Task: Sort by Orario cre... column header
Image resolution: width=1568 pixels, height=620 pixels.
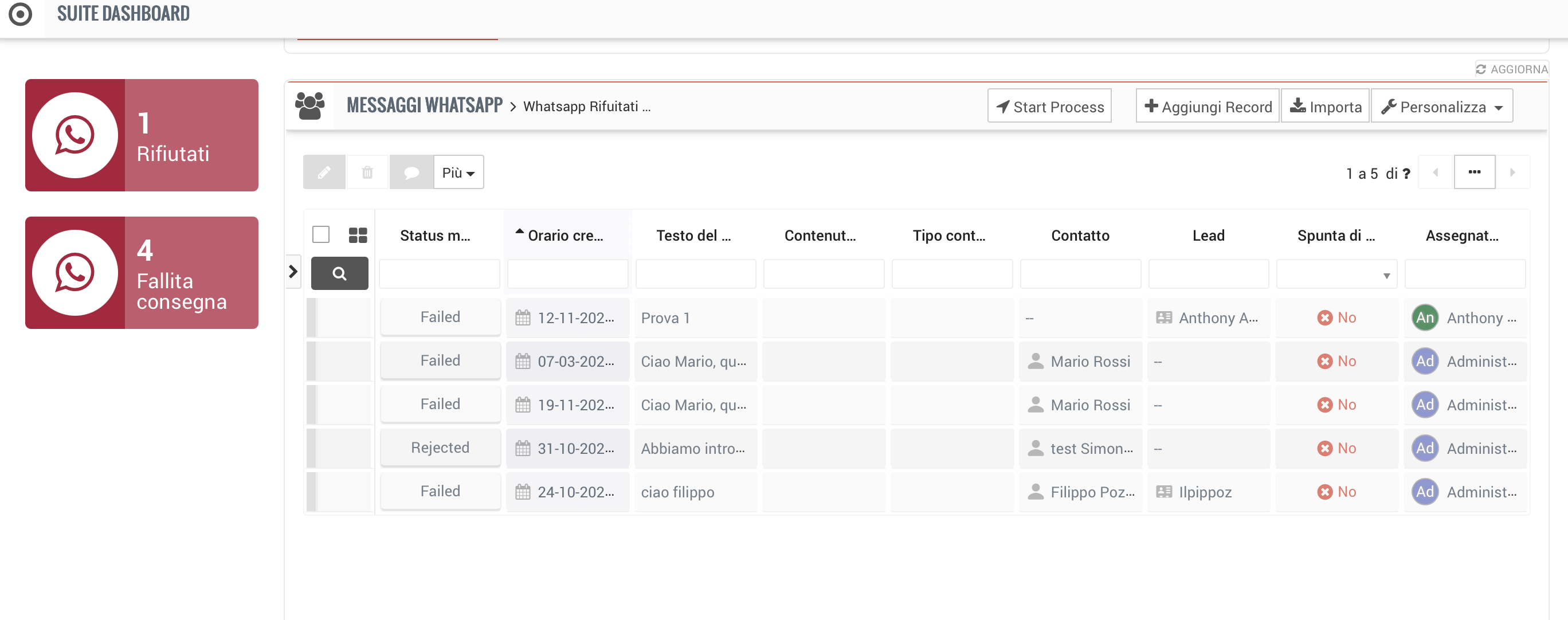Action: coord(566,236)
